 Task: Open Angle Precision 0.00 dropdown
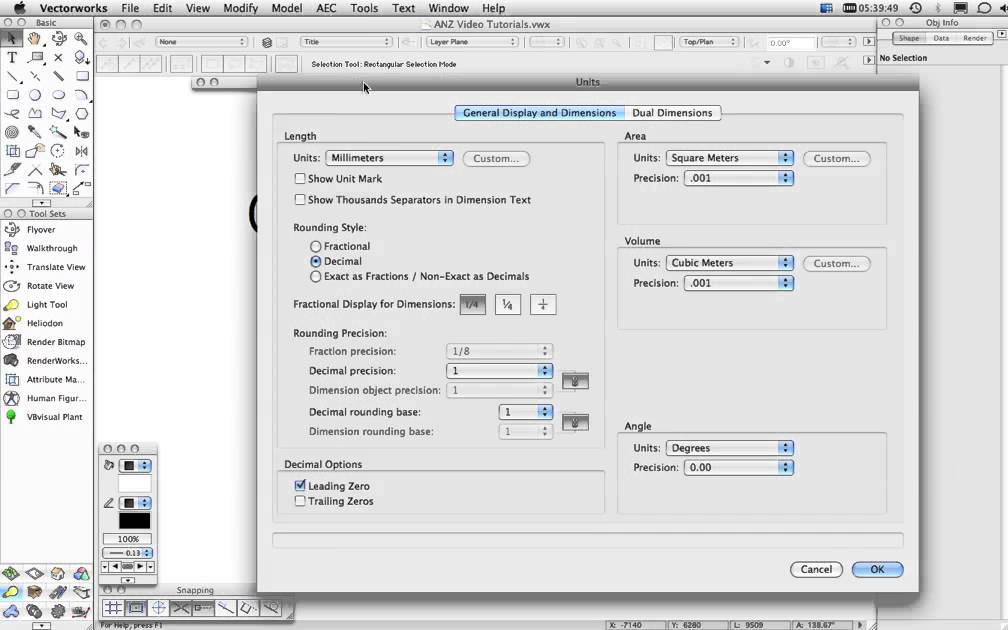pos(739,468)
